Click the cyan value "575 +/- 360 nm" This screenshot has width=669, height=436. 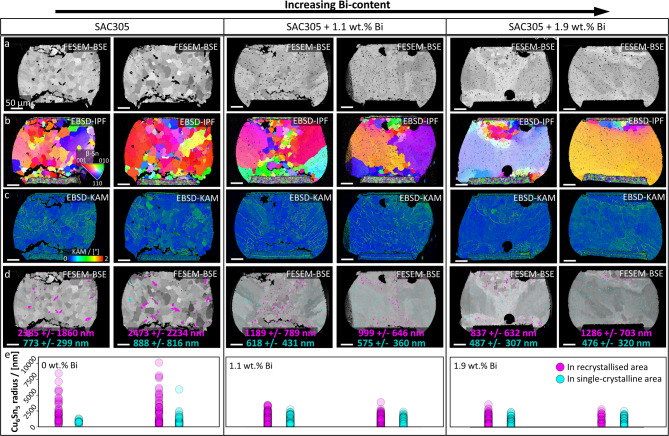click(391, 343)
